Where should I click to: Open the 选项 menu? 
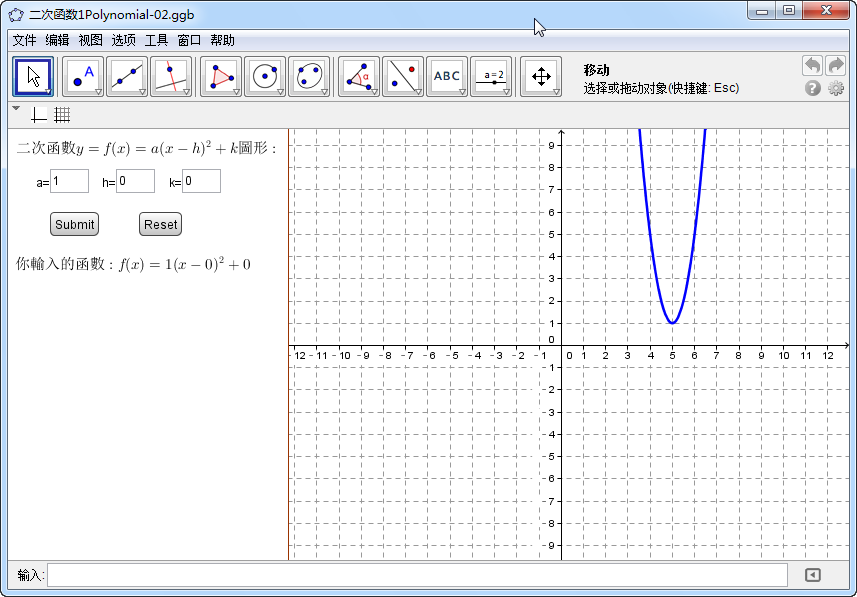[x=124, y=40]
